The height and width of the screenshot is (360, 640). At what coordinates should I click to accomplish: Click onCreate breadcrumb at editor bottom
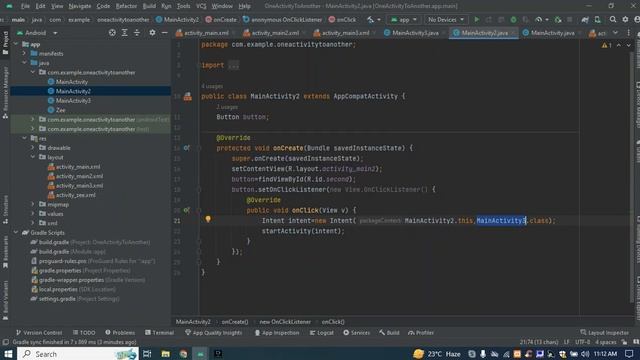click(235, 322)
